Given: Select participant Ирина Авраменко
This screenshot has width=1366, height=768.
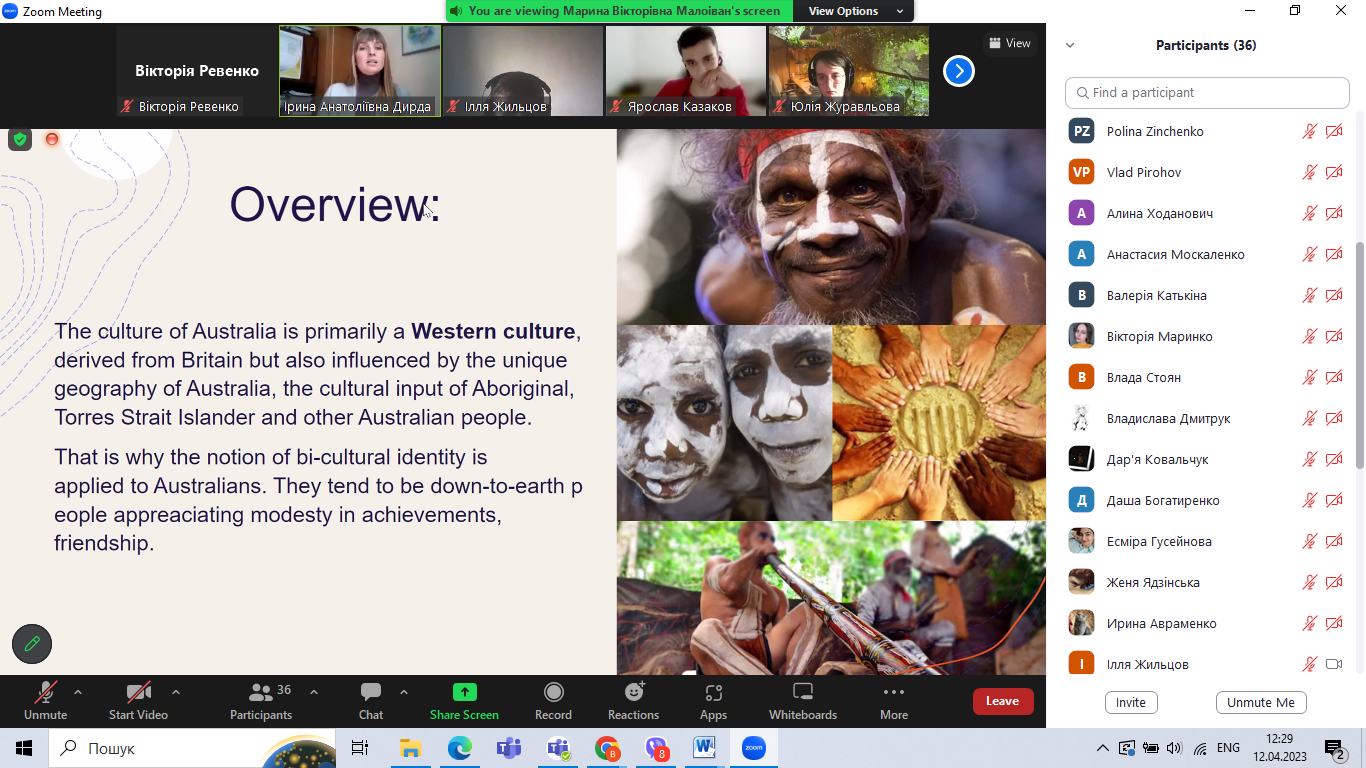Looking at the screenshot, I should coord(1207,623).
